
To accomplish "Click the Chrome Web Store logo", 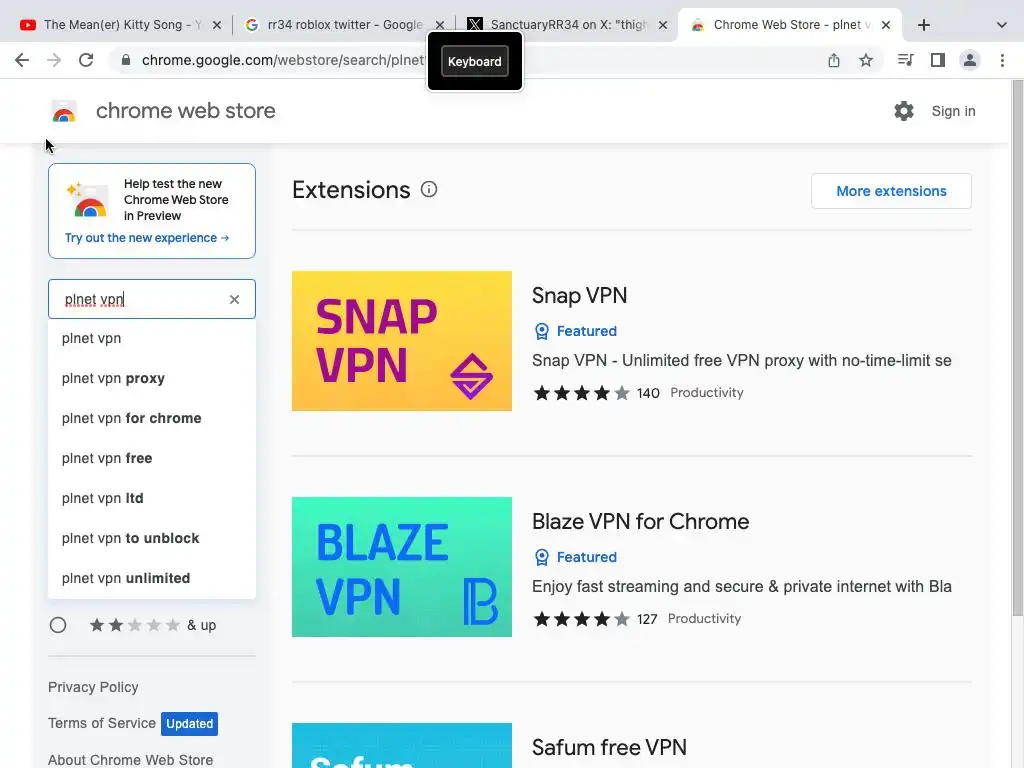I will pos(64,111).
